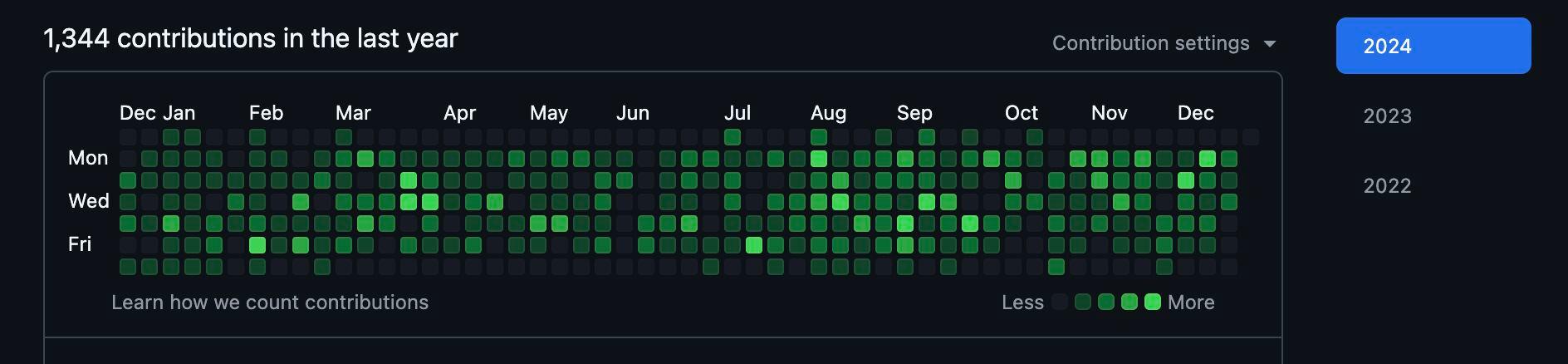Screen dimensions: 1568x364
Task: Click the Wed row label
Action: 89,201
